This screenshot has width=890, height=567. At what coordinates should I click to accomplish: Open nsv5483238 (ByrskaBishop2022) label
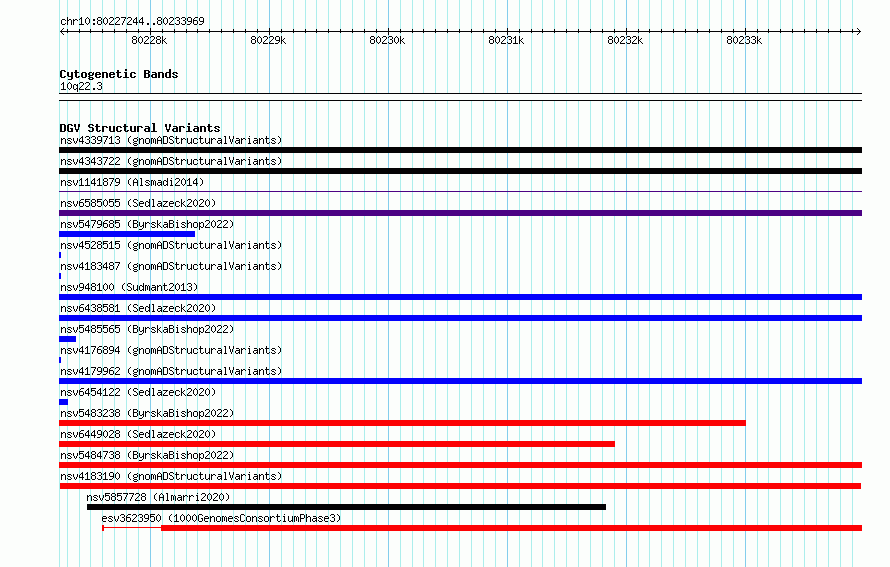[147, 413]
